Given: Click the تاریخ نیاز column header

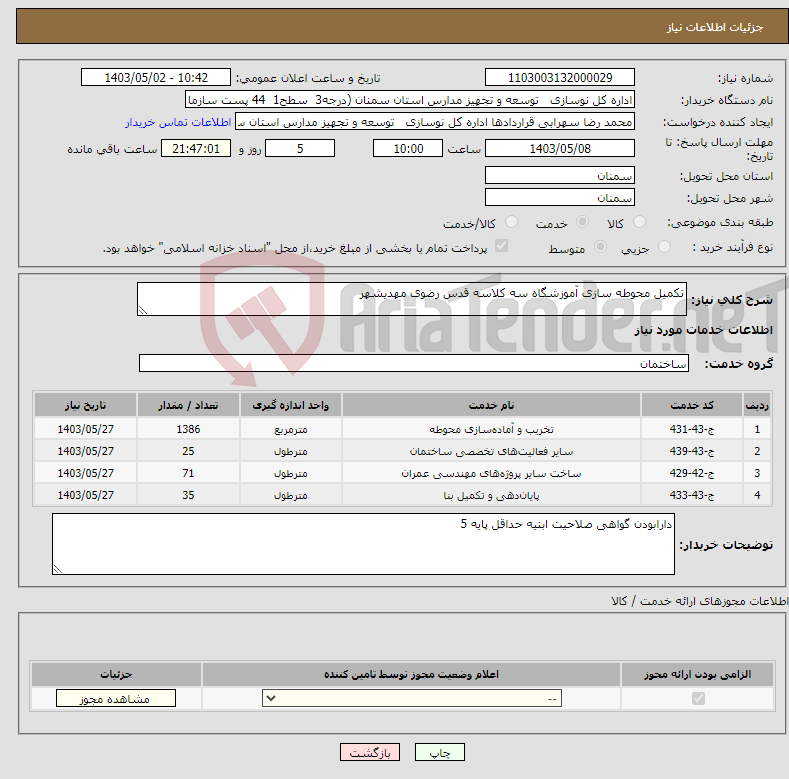Looking at the screenshot, I should point(86,405).
